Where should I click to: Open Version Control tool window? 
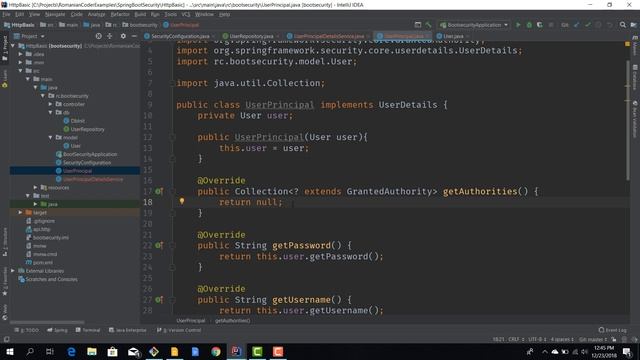point(179,330)
